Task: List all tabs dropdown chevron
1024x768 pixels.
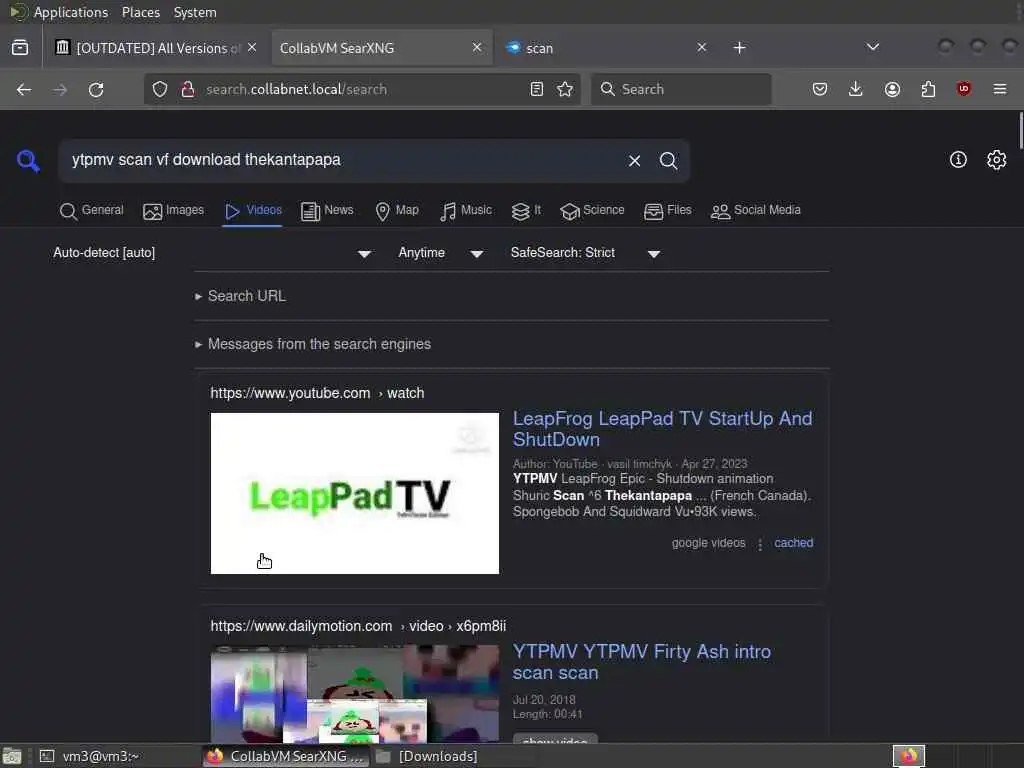Action: [872, 47]
